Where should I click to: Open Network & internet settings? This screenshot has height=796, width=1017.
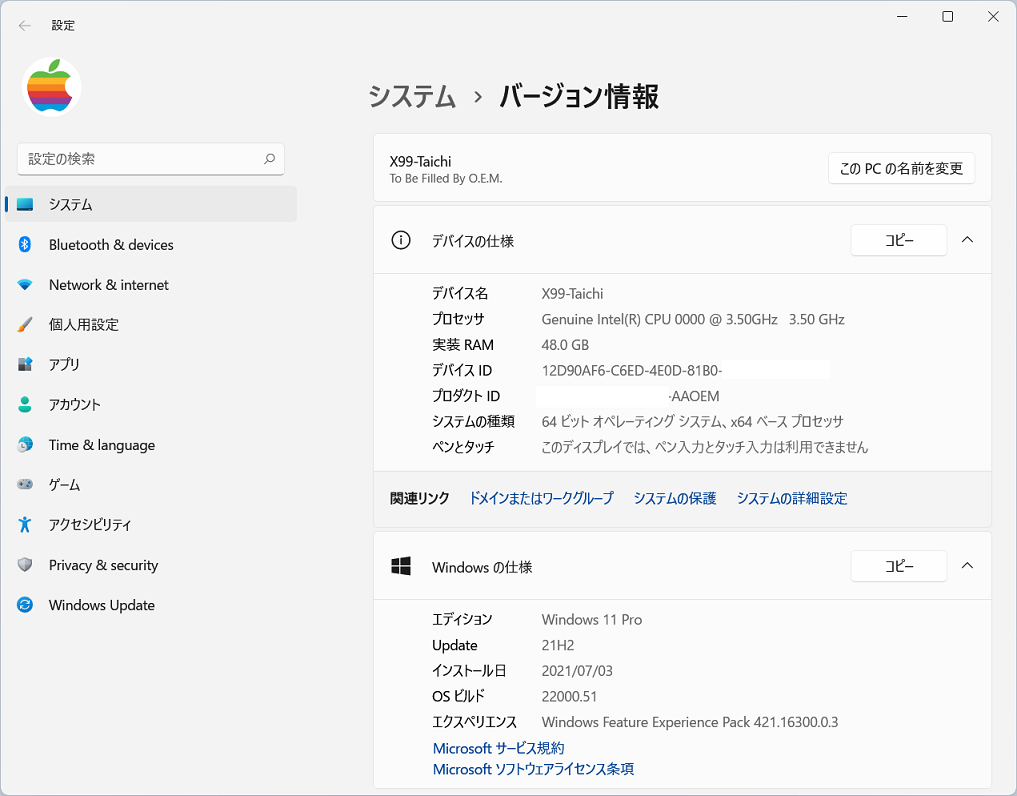(151, 285)
